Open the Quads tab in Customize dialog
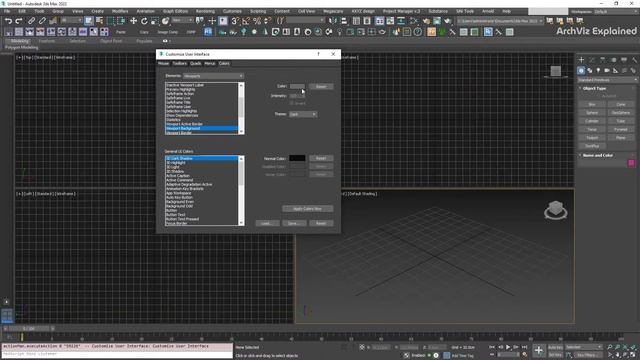Viewport: 640px width, 360px height. pyautogui.click(x=196, y=64)
